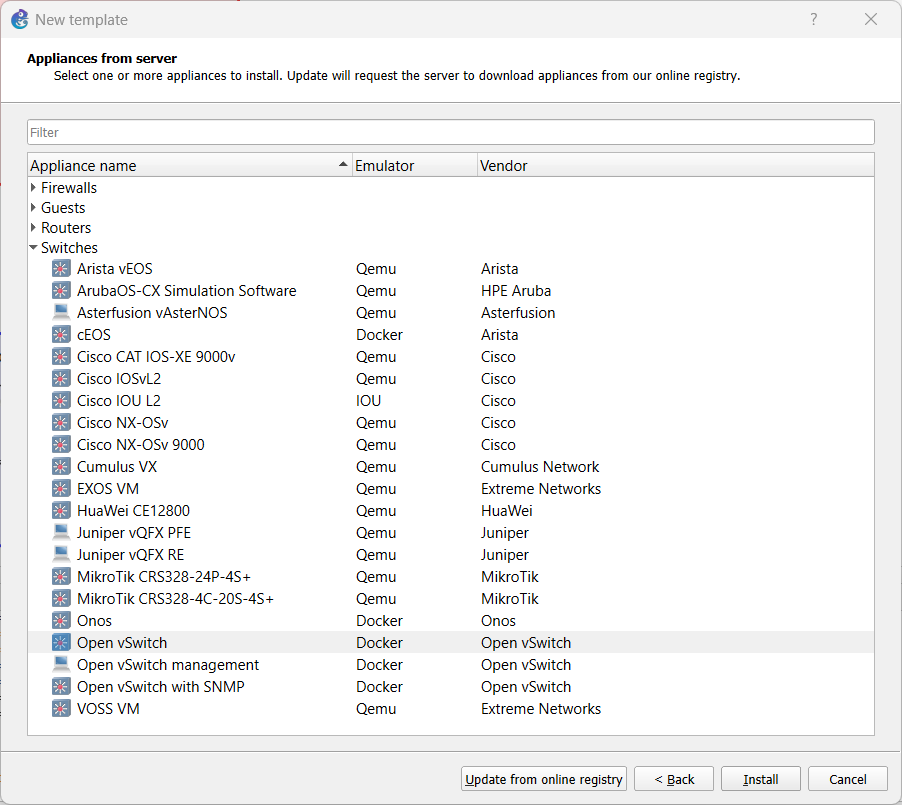This screenshot has width=902, height=805.
Task: Click the Cumulus VX switch icon
Action: pyautogui.click(x=61, y=467)
